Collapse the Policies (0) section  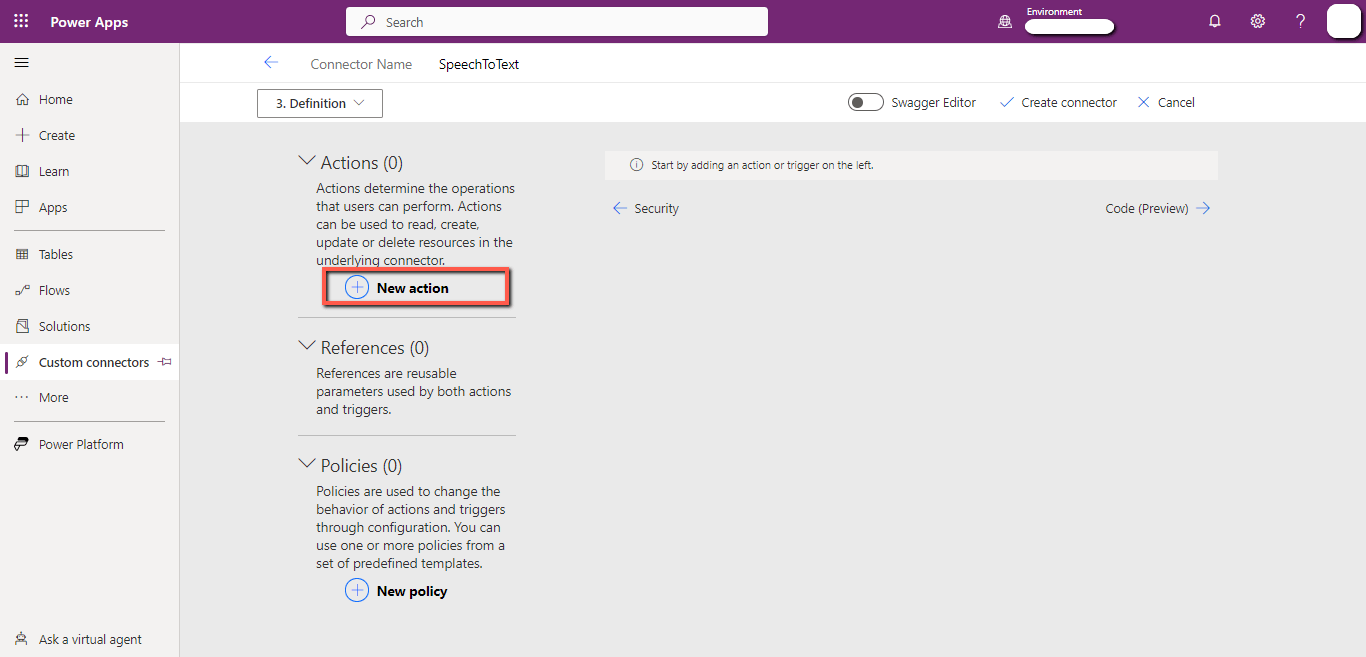point(307,464)
